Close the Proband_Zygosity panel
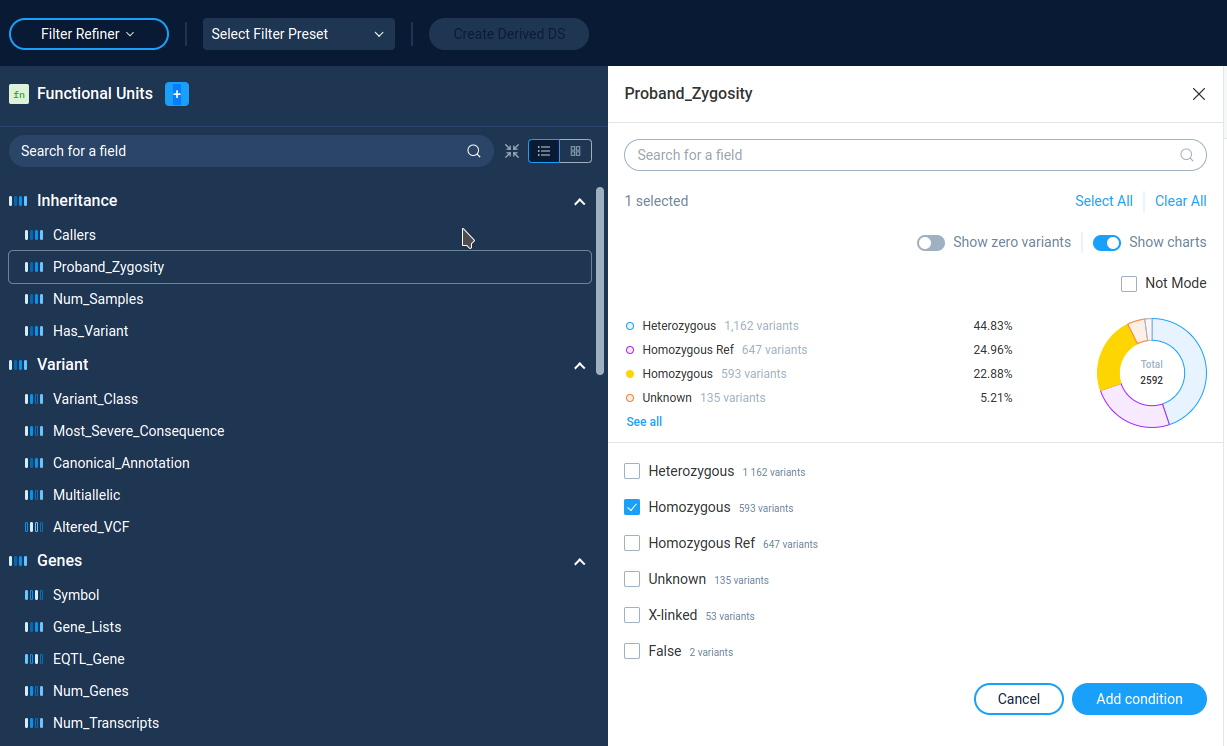The image size is (1227, 746). 1199,94
